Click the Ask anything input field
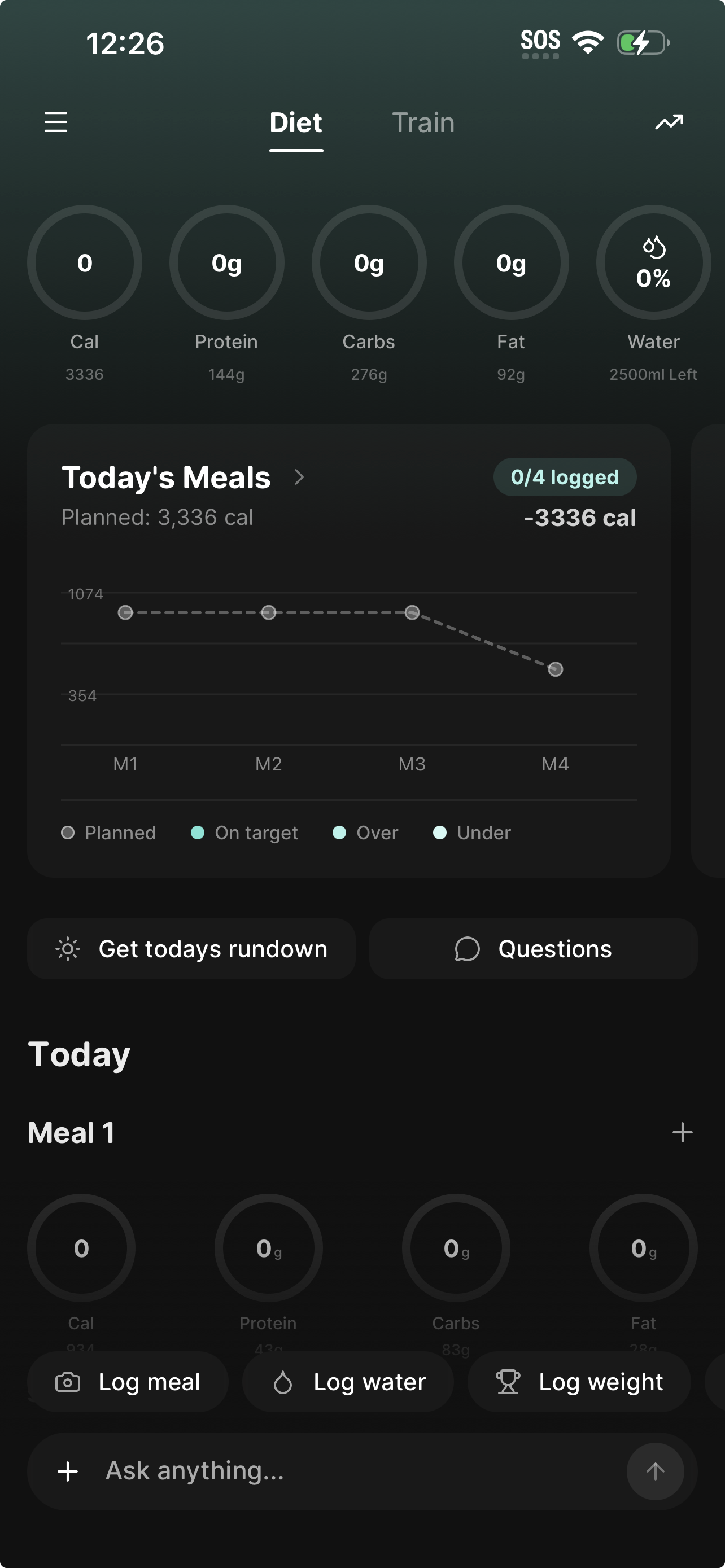Viewport: 725px width, 1568px height. tap(359, 1471)
